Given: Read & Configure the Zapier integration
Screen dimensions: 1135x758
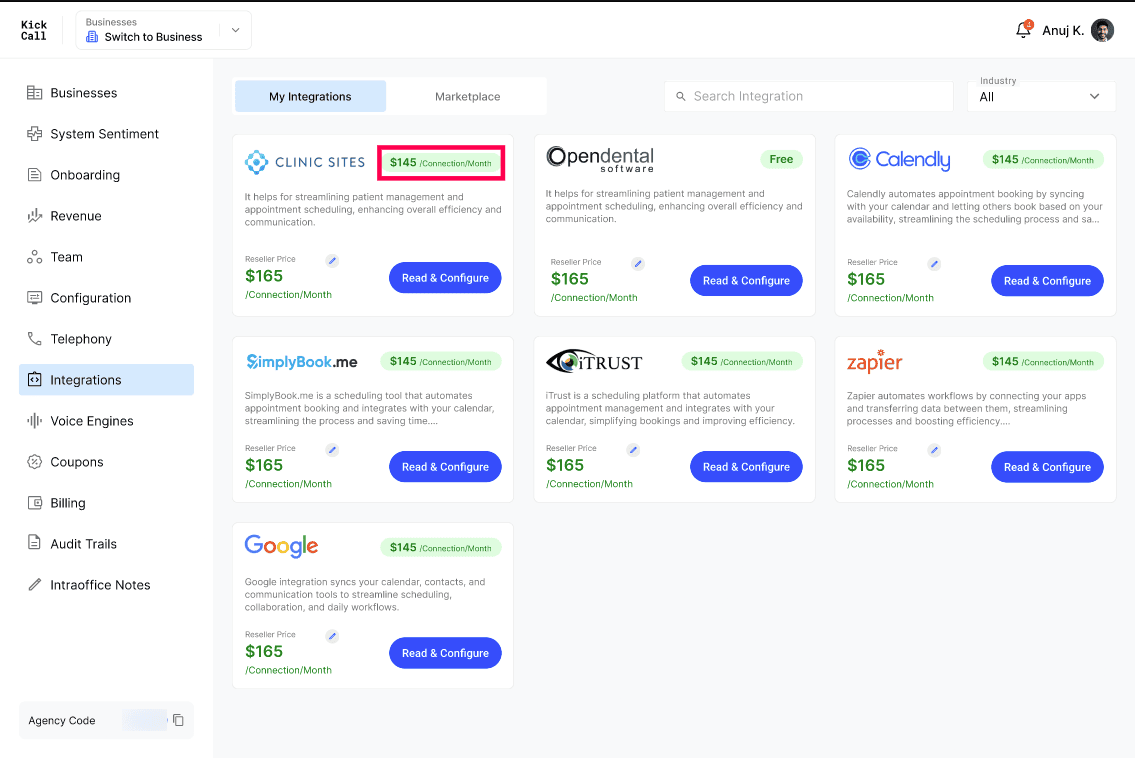Looking at the screenshot, I should 1047,467.
